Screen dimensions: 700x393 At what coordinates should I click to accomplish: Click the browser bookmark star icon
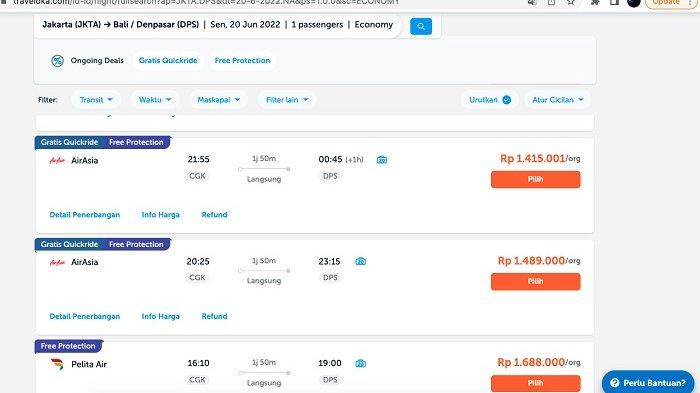tap(571, 2)
